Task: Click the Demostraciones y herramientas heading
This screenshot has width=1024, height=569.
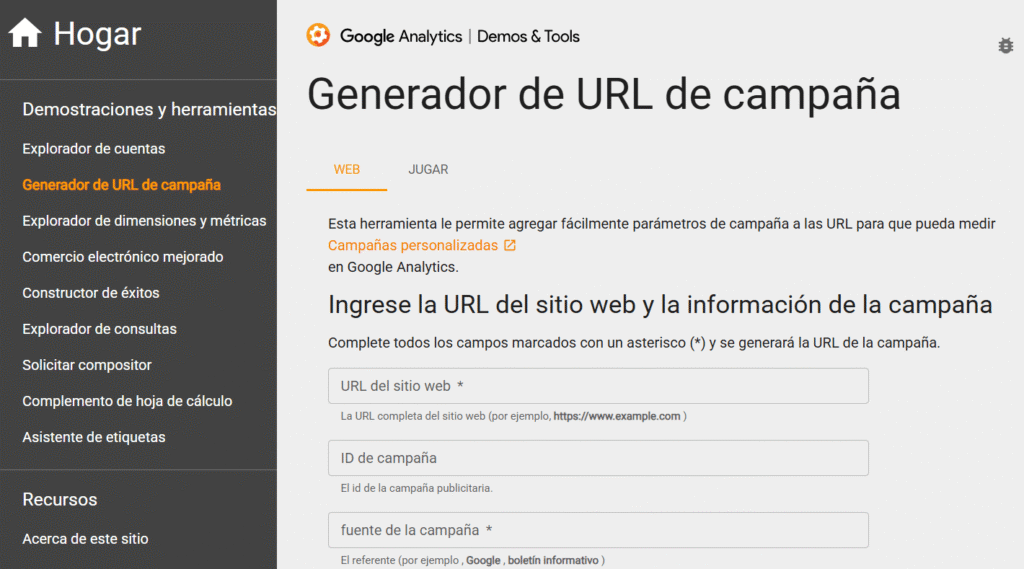Action: [149, 109]
